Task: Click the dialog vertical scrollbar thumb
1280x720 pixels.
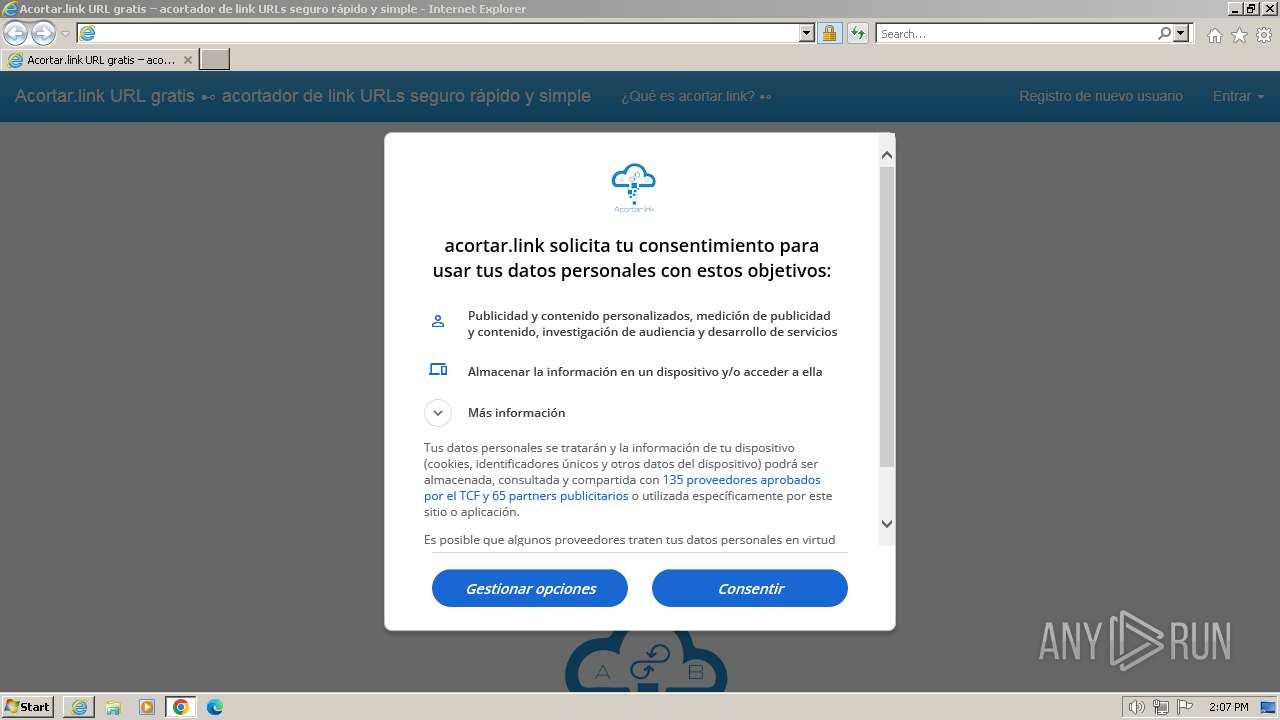Action: click(x=887, y=316)
